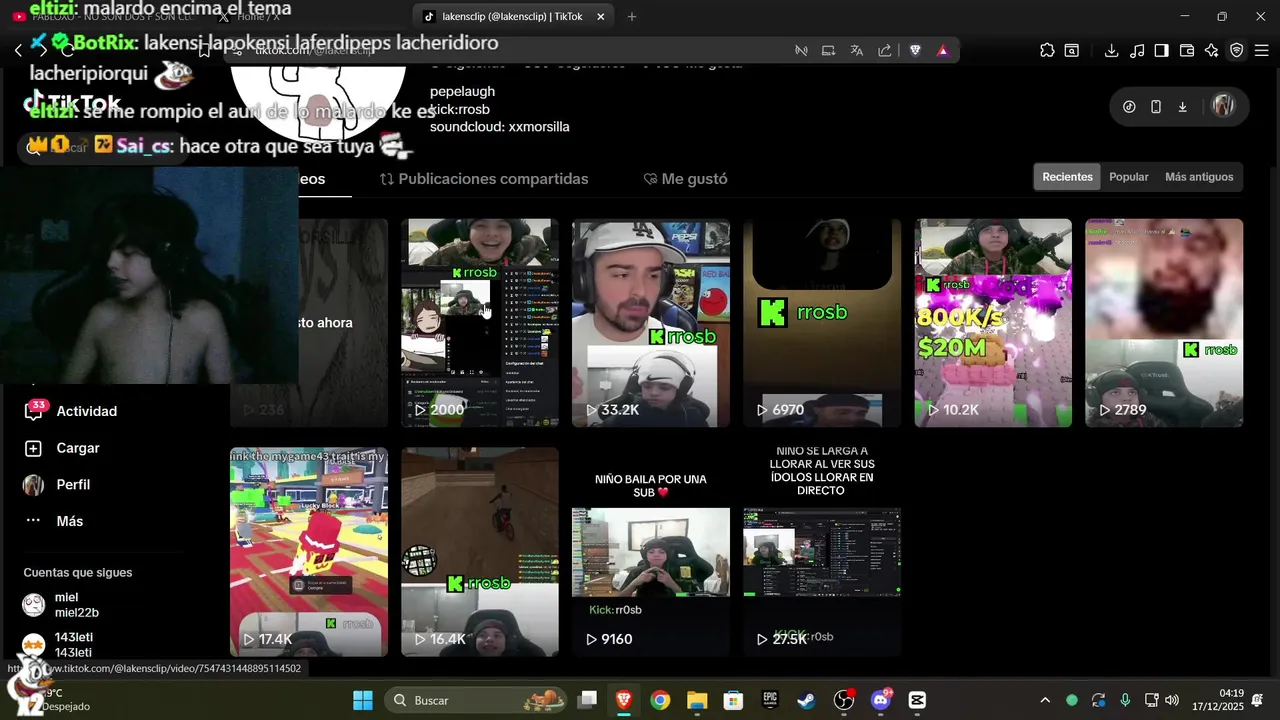The image size is (1280, 720).
Task: Open the Leo AI sparkle icon
Action: 1212,50
